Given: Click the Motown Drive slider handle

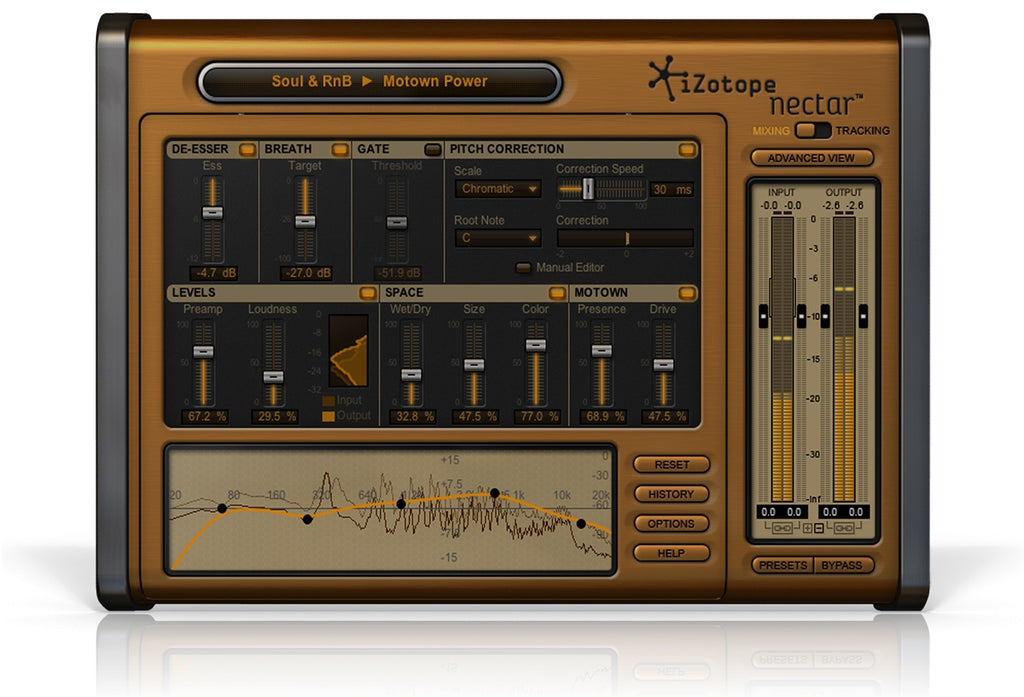Looking at the screenshot, I should tap(663, 365).
